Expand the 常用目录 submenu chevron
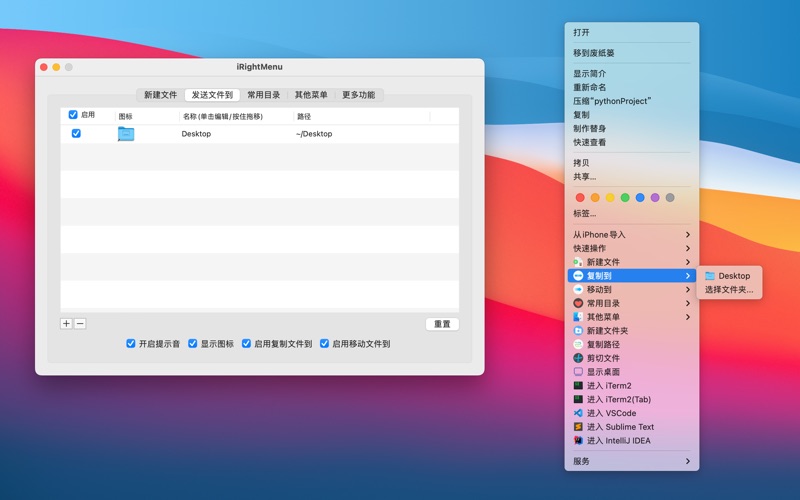Viewport: 800px width, 500px height. point(688,304)
